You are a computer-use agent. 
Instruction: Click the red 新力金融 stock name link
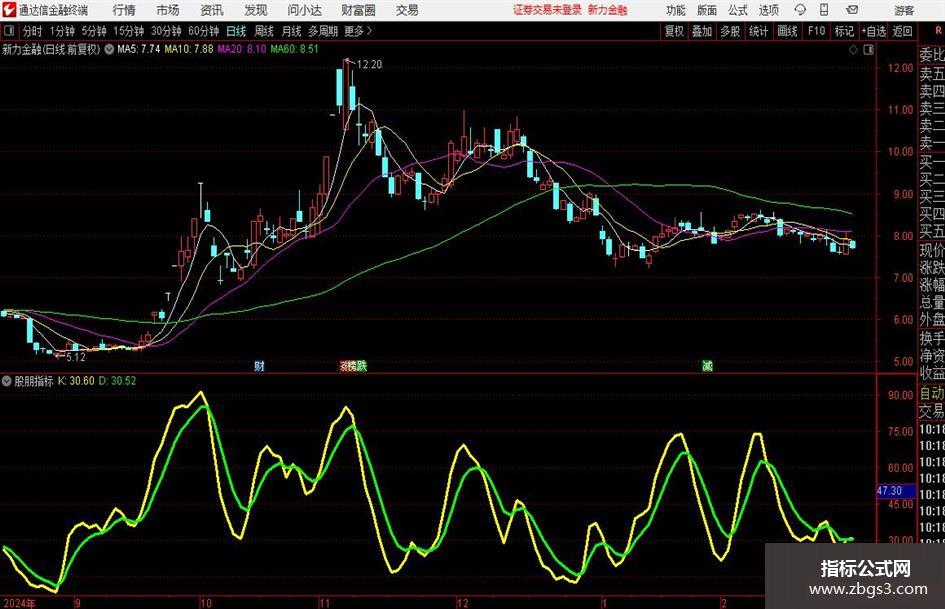608,10
